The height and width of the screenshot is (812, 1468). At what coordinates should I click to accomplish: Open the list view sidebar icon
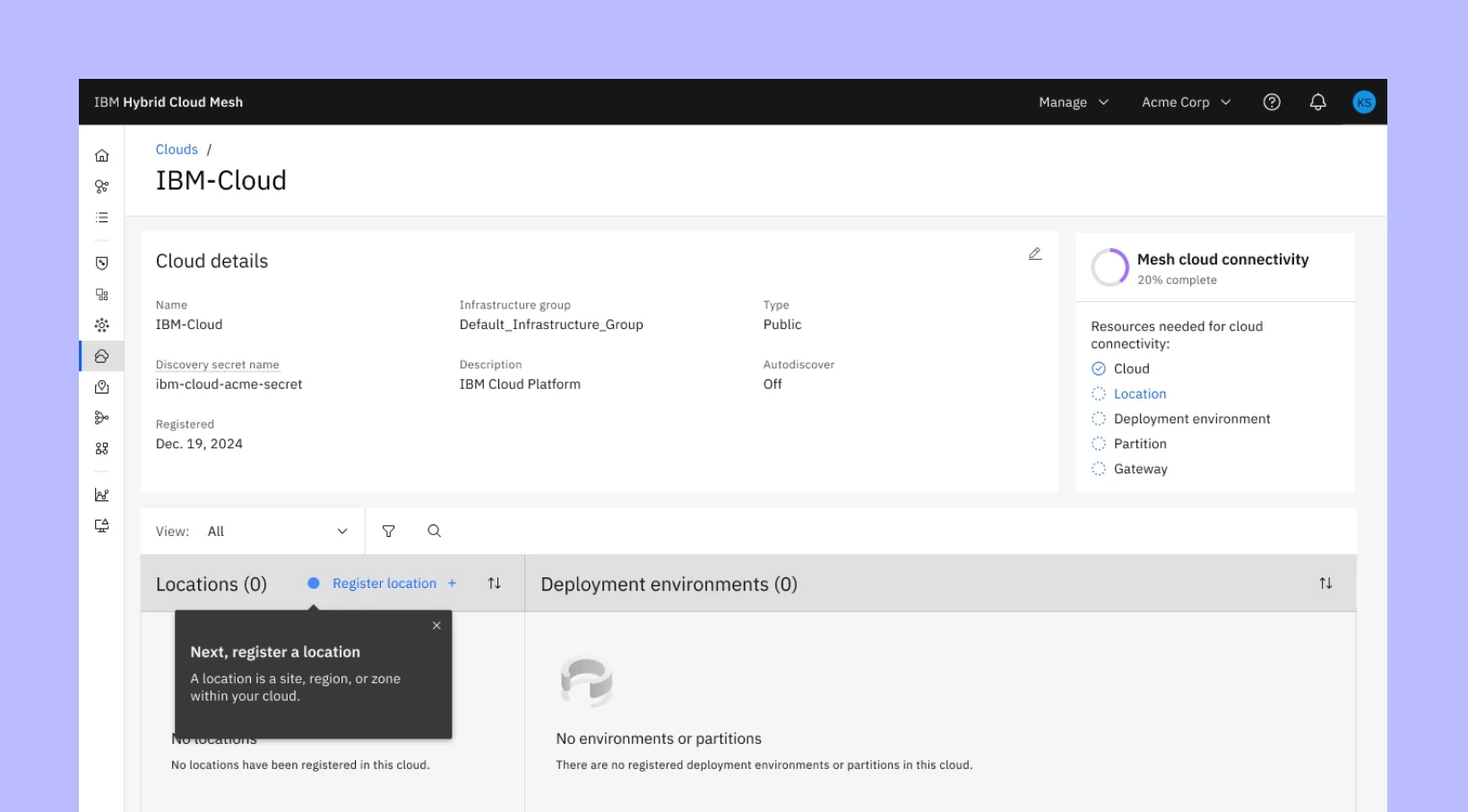pos(102,218)
